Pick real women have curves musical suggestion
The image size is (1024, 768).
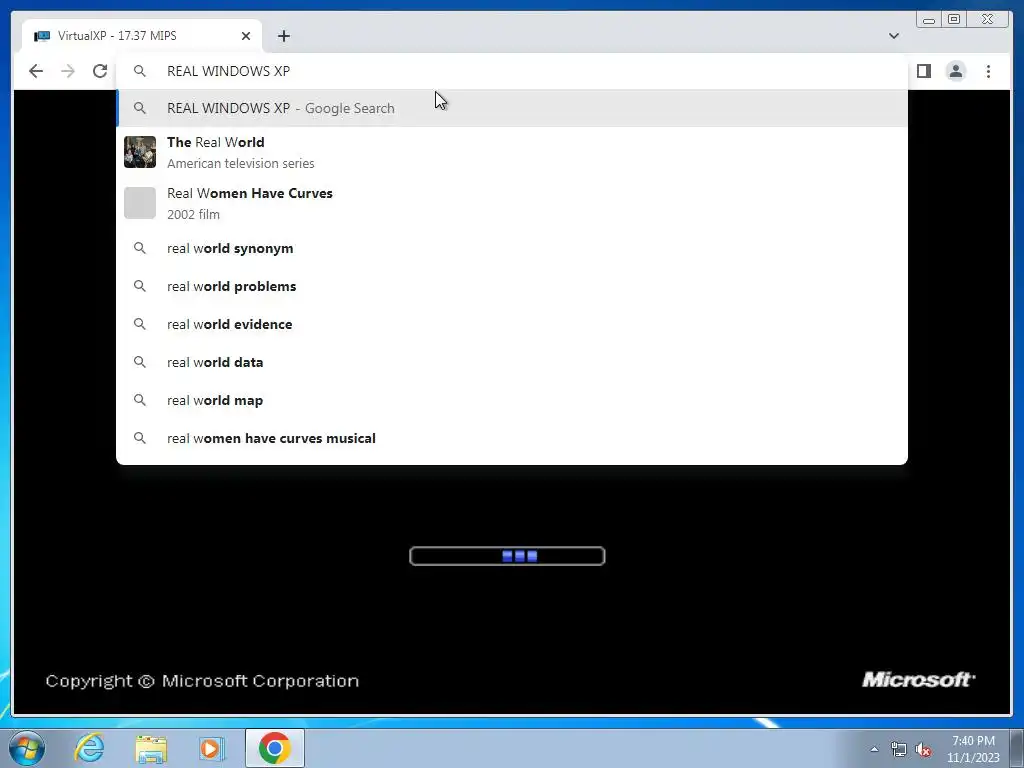coord(512,438)
